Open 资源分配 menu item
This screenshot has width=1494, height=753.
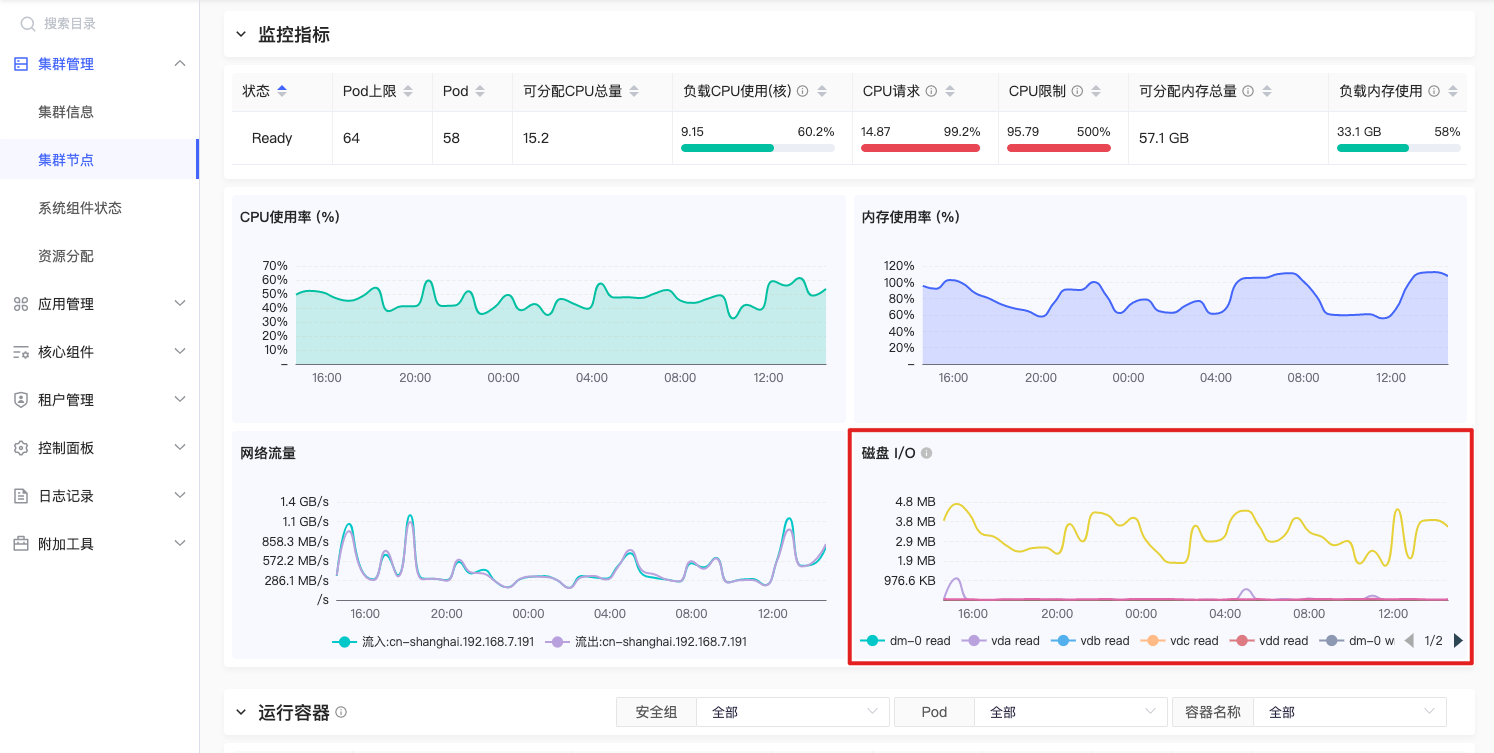(x=66, y=256)
